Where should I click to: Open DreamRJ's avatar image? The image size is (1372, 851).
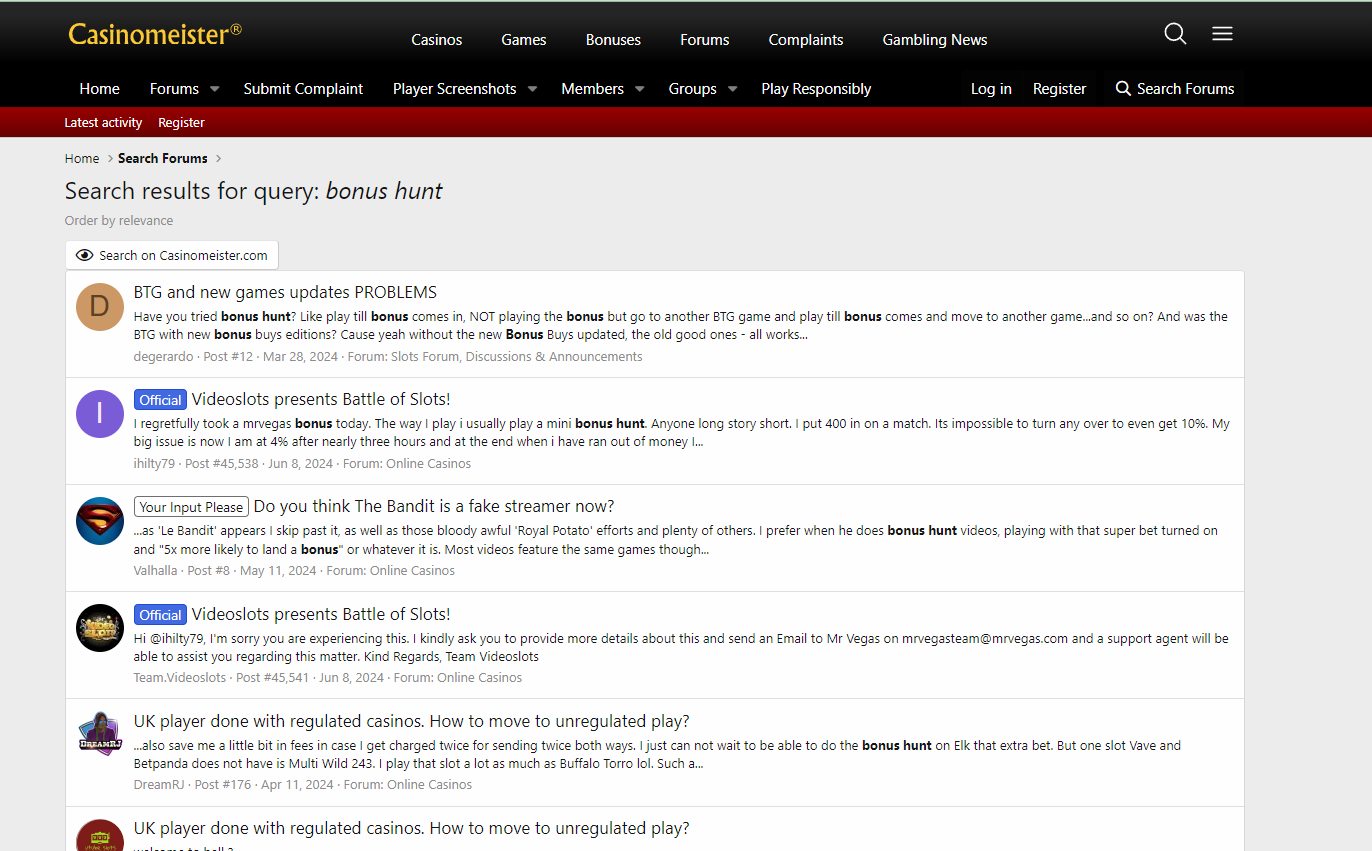(x=100, y=735)
